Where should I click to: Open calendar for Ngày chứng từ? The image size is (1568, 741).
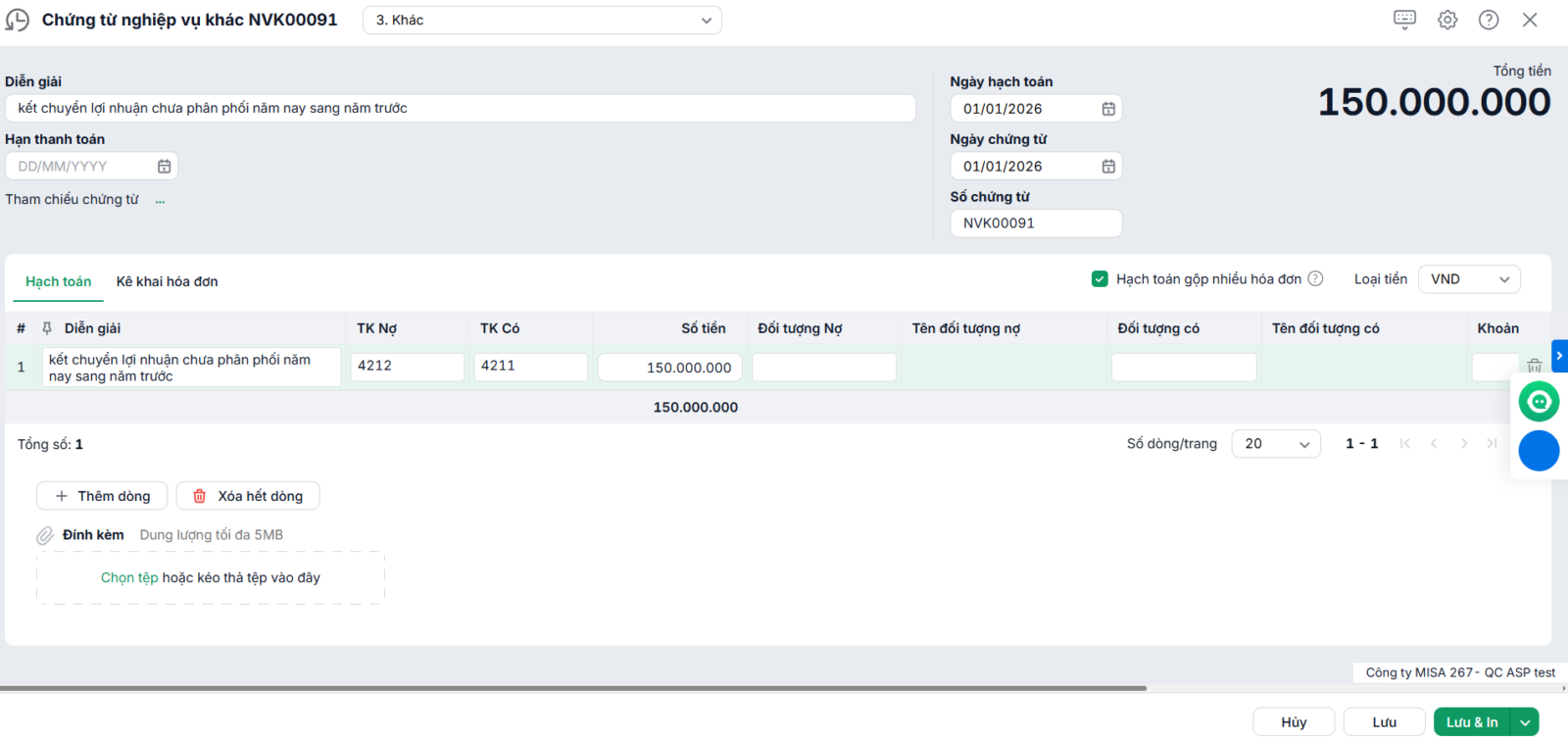coord(1108,167)
